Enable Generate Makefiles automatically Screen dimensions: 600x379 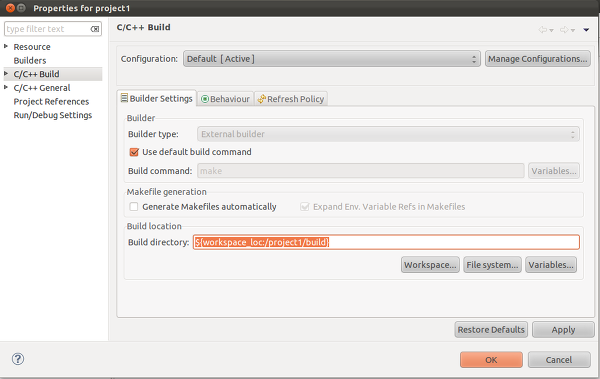(x=134, y=207)
